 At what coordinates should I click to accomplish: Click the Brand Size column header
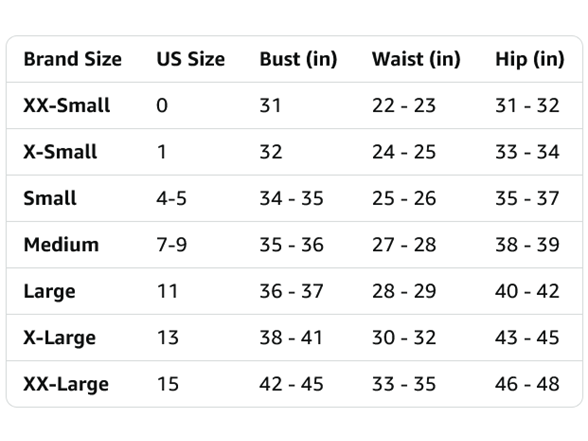[x=73, y=59]
